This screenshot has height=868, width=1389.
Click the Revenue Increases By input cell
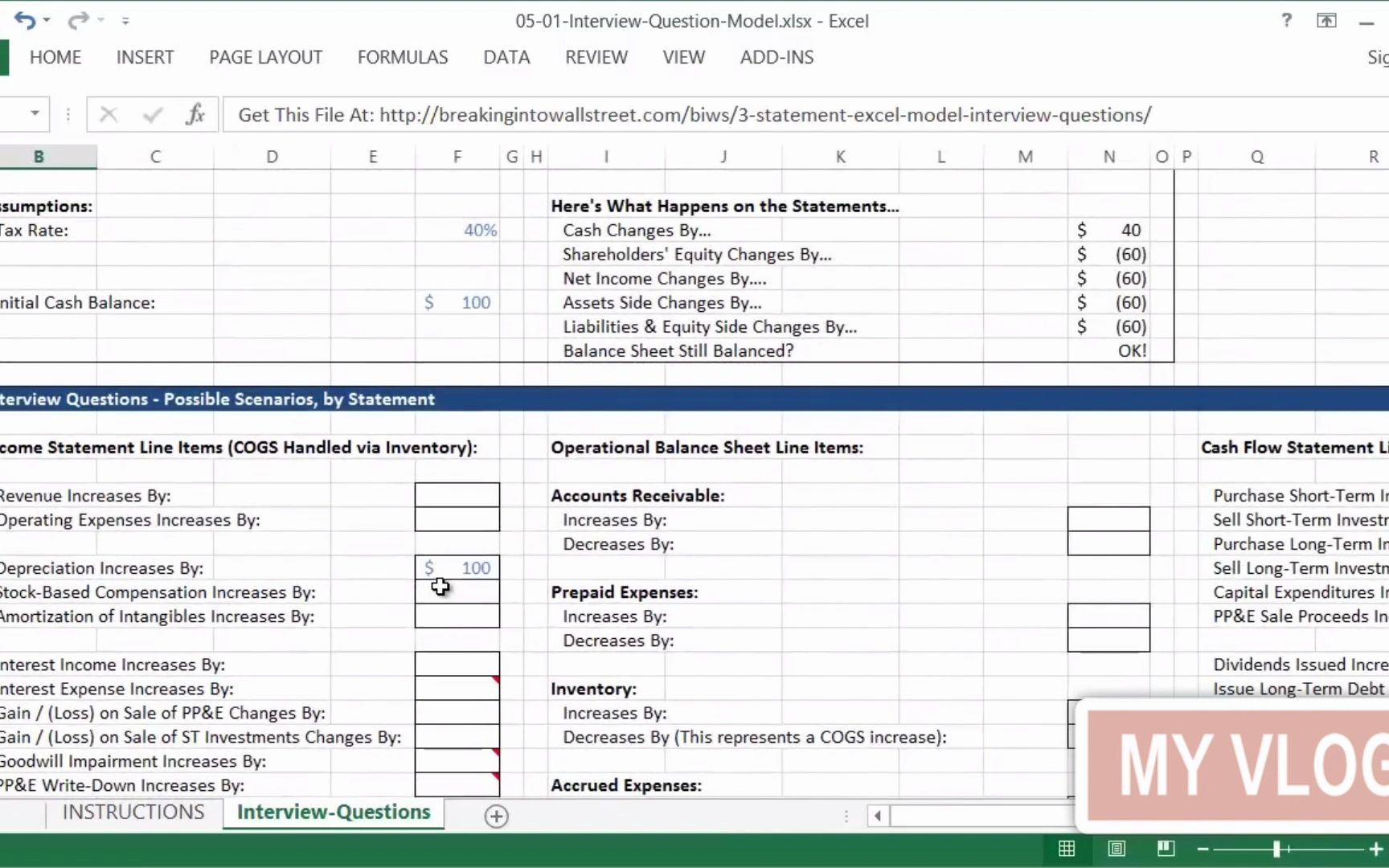457,495
